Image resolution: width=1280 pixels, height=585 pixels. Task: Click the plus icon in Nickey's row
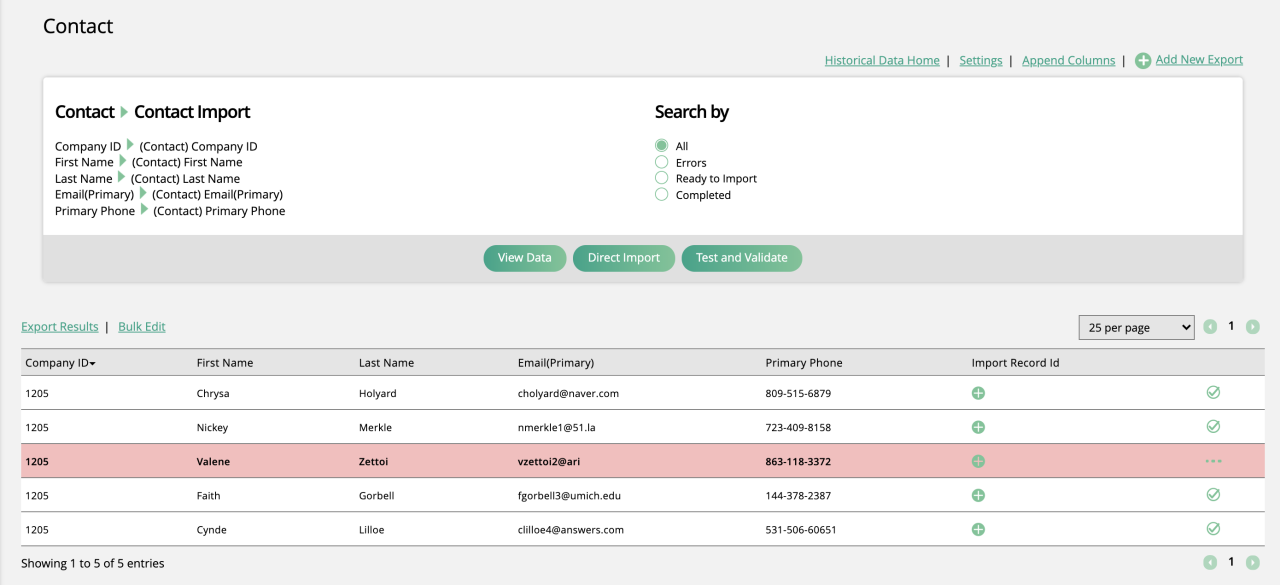978,427
